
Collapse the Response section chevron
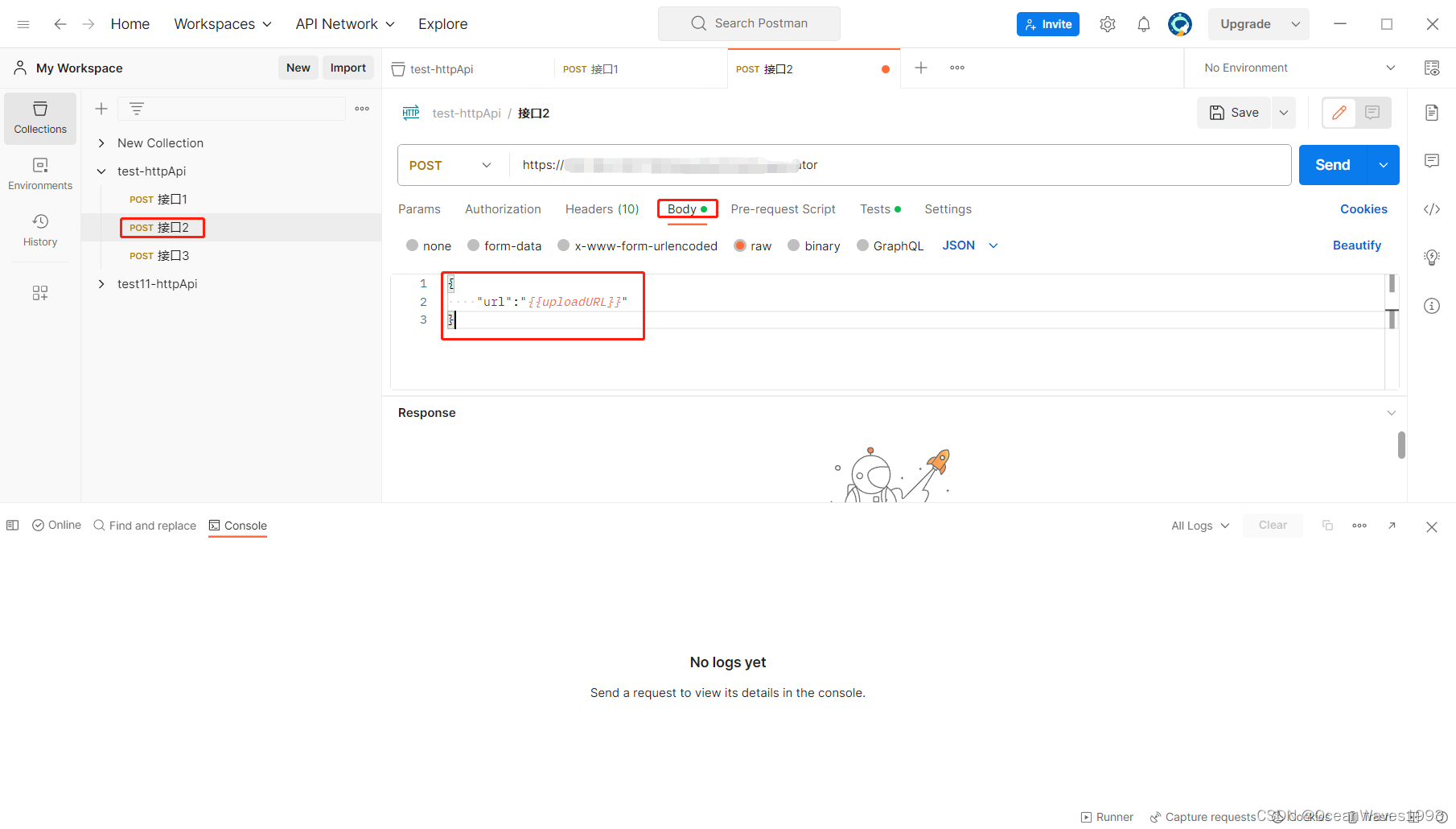tap(1392, 413)
